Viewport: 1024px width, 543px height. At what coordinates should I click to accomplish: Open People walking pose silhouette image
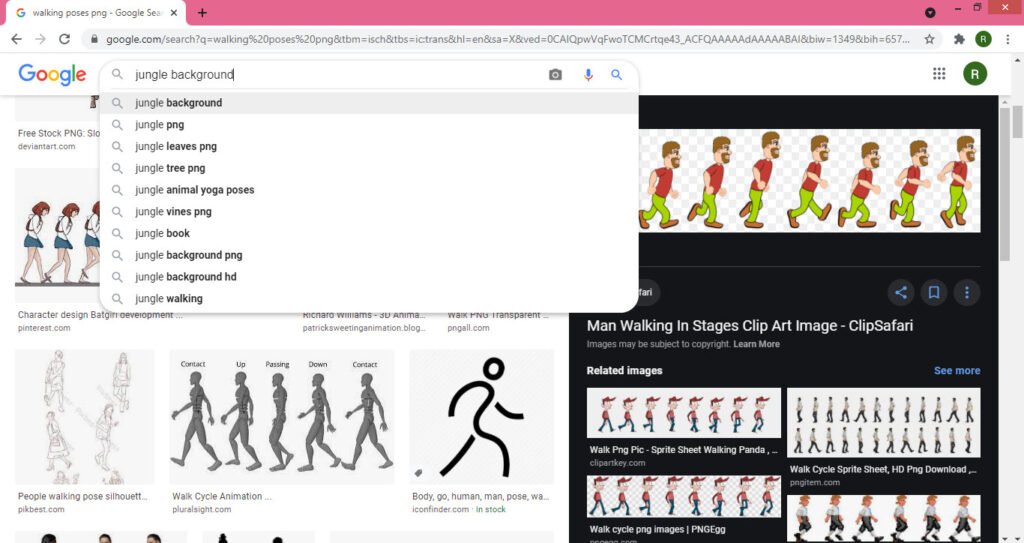click(x=85, y=417)
